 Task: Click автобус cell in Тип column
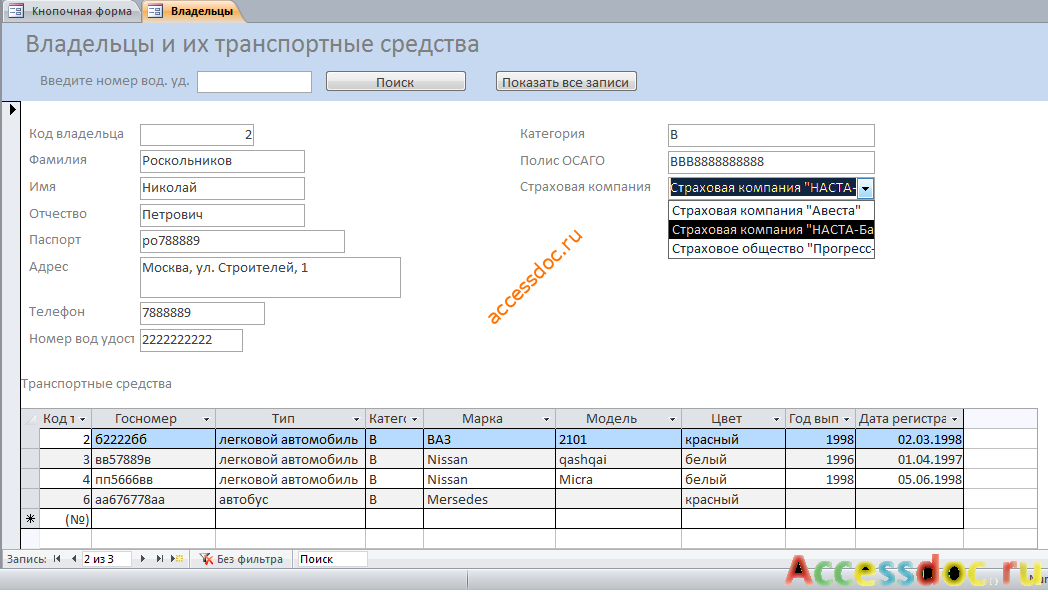pyautogui.click(x=290, y=499)
